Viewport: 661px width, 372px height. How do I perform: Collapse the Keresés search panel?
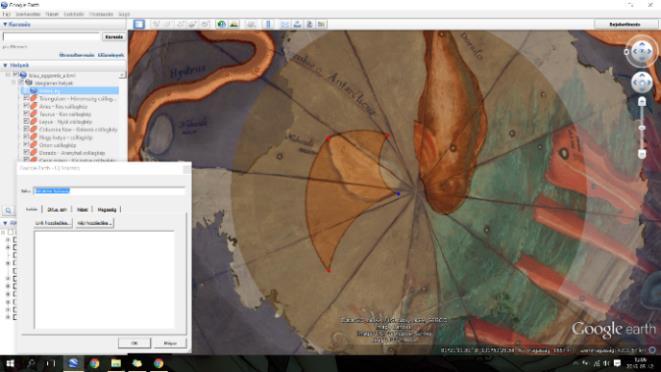coord(5,24)
